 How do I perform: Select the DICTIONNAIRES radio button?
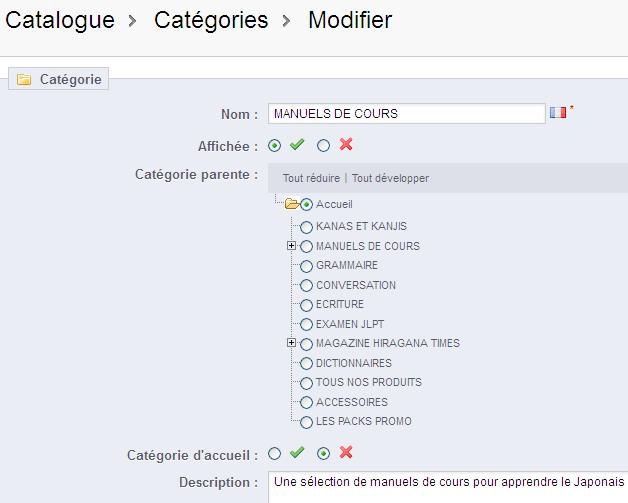pos(306,364)
